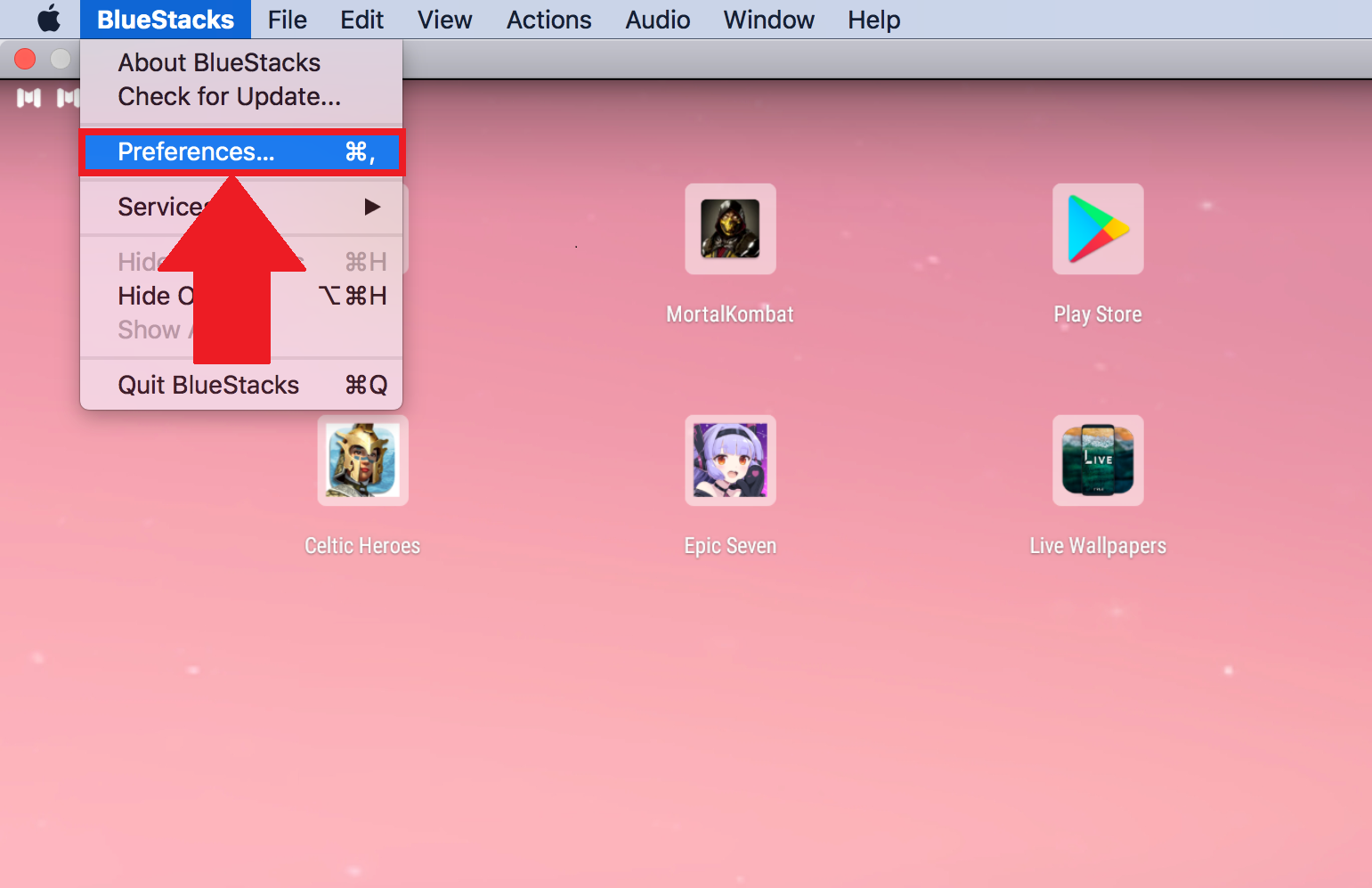Click the first notification icon in status bar
This screenshot has width=1372, height=888.
(28, 98)
